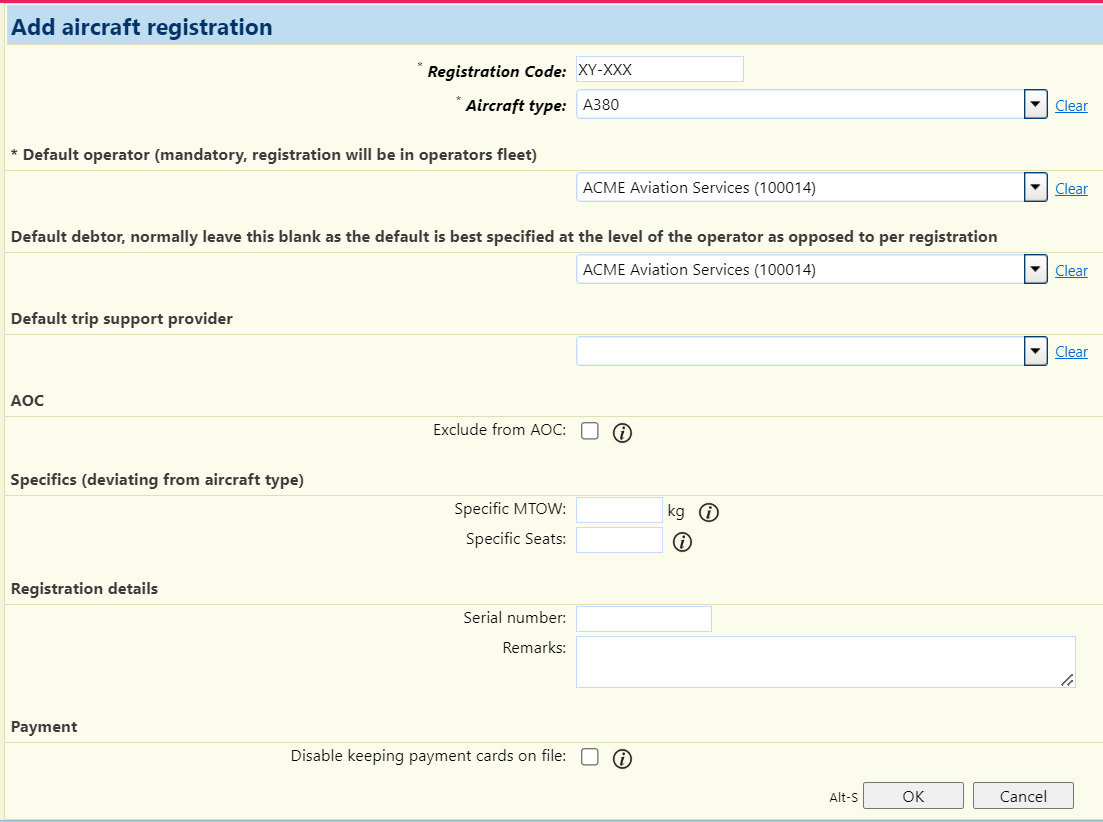Clear the Aircraft type selection

point(1071,105)
